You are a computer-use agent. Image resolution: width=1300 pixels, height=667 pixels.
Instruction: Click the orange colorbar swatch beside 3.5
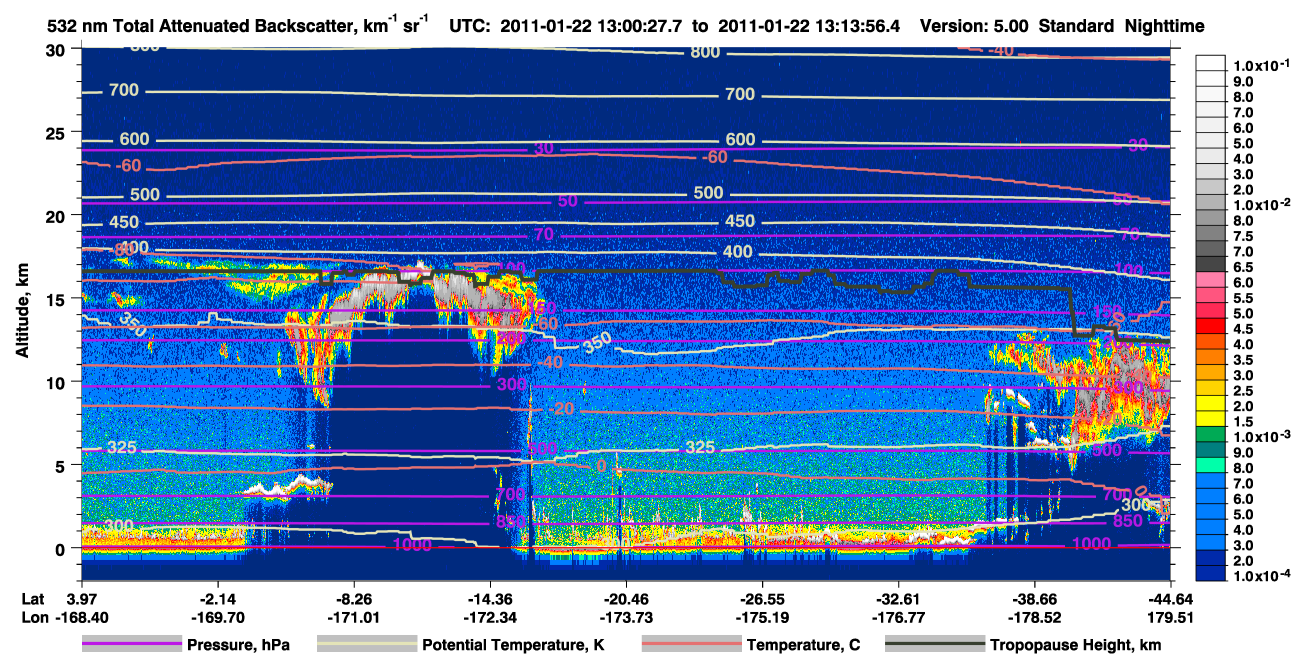[1211, 358]
